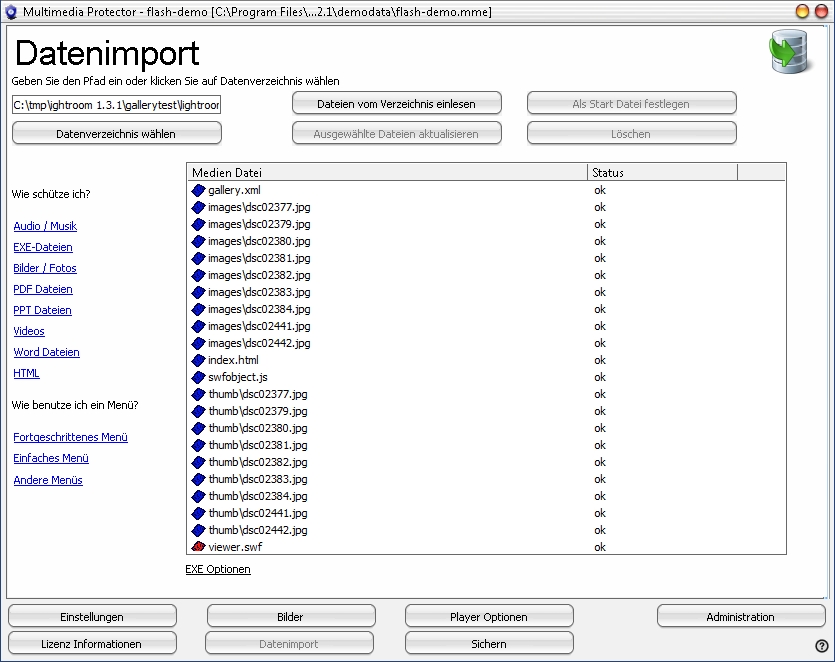Click the icon beside images\dsc02377.jpg
The height and width of the screenshot is (662, 835).
198,207
